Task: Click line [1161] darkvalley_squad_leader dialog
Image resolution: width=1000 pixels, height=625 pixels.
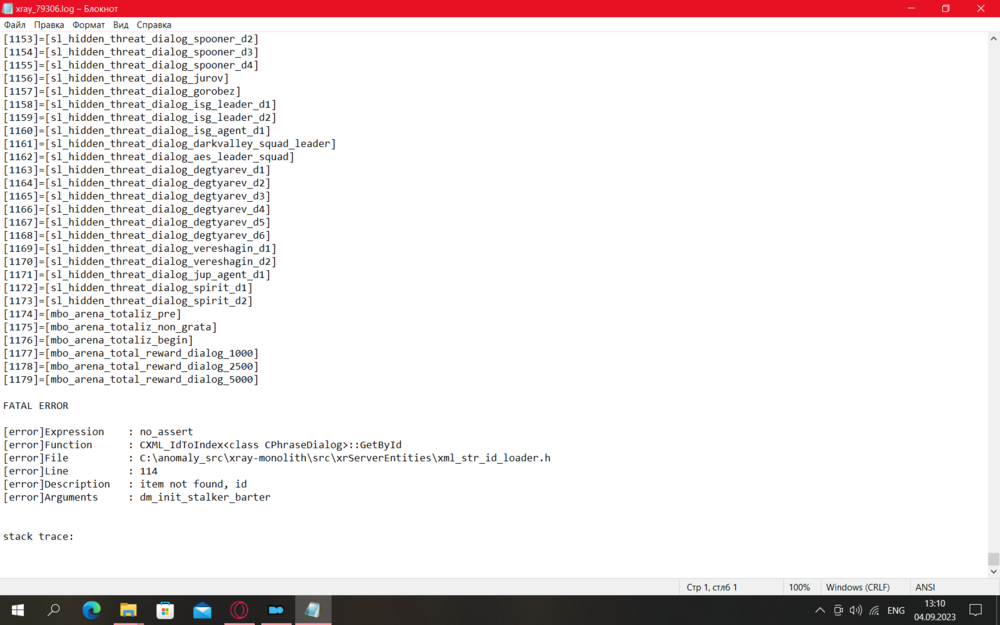Action: pos(170,144)
